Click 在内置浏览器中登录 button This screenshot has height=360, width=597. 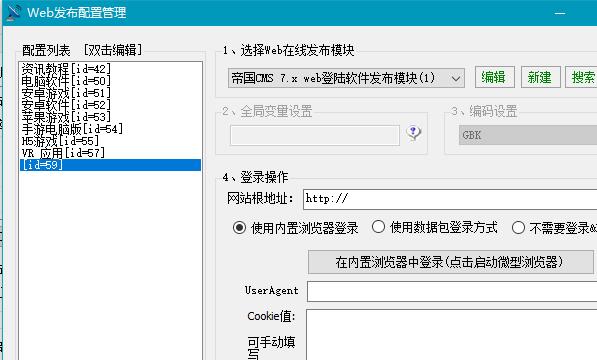coord(450,262)
